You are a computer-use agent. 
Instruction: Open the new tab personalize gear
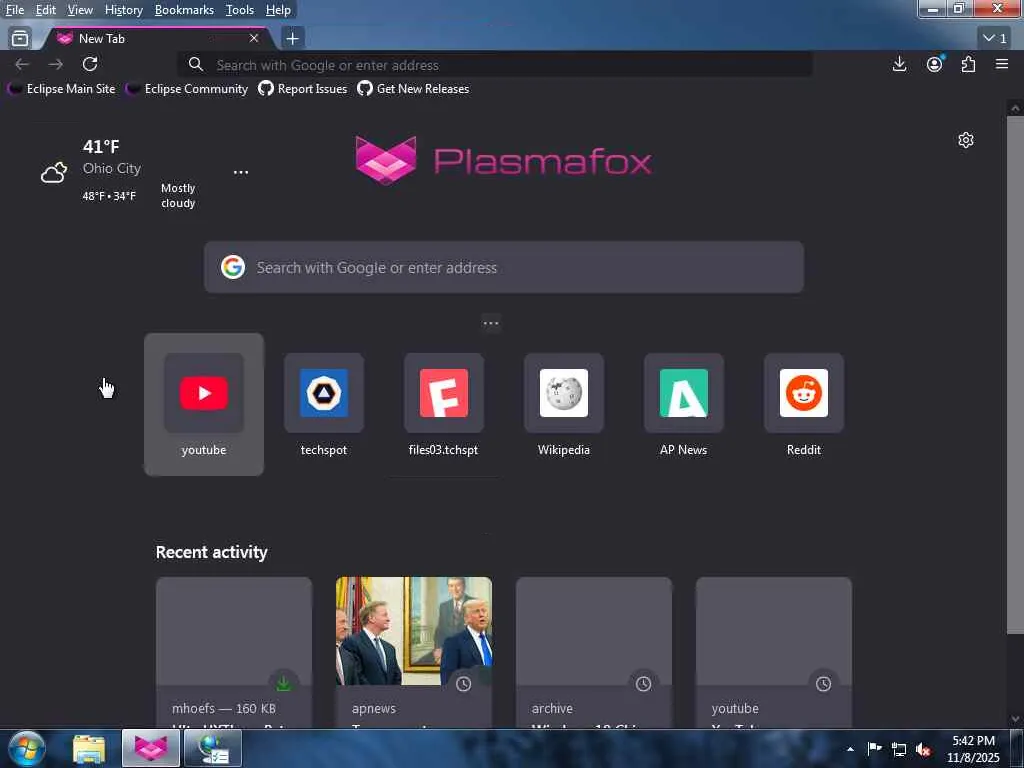click(966, 140)
